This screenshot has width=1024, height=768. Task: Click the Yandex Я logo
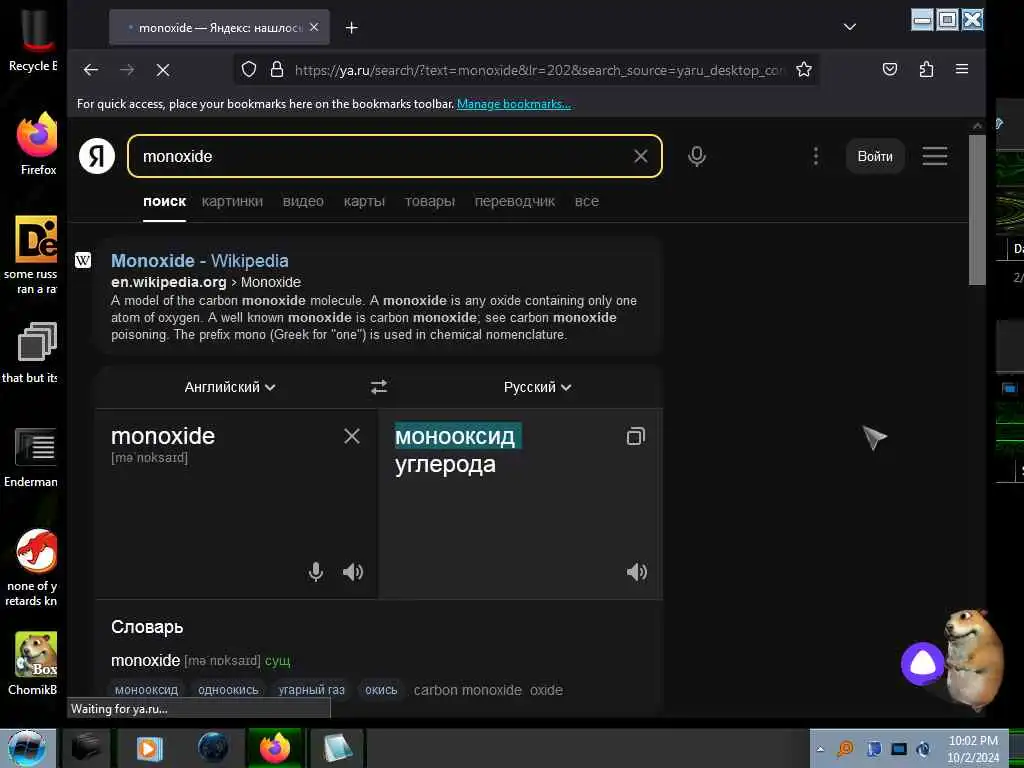tap(97, 156)
